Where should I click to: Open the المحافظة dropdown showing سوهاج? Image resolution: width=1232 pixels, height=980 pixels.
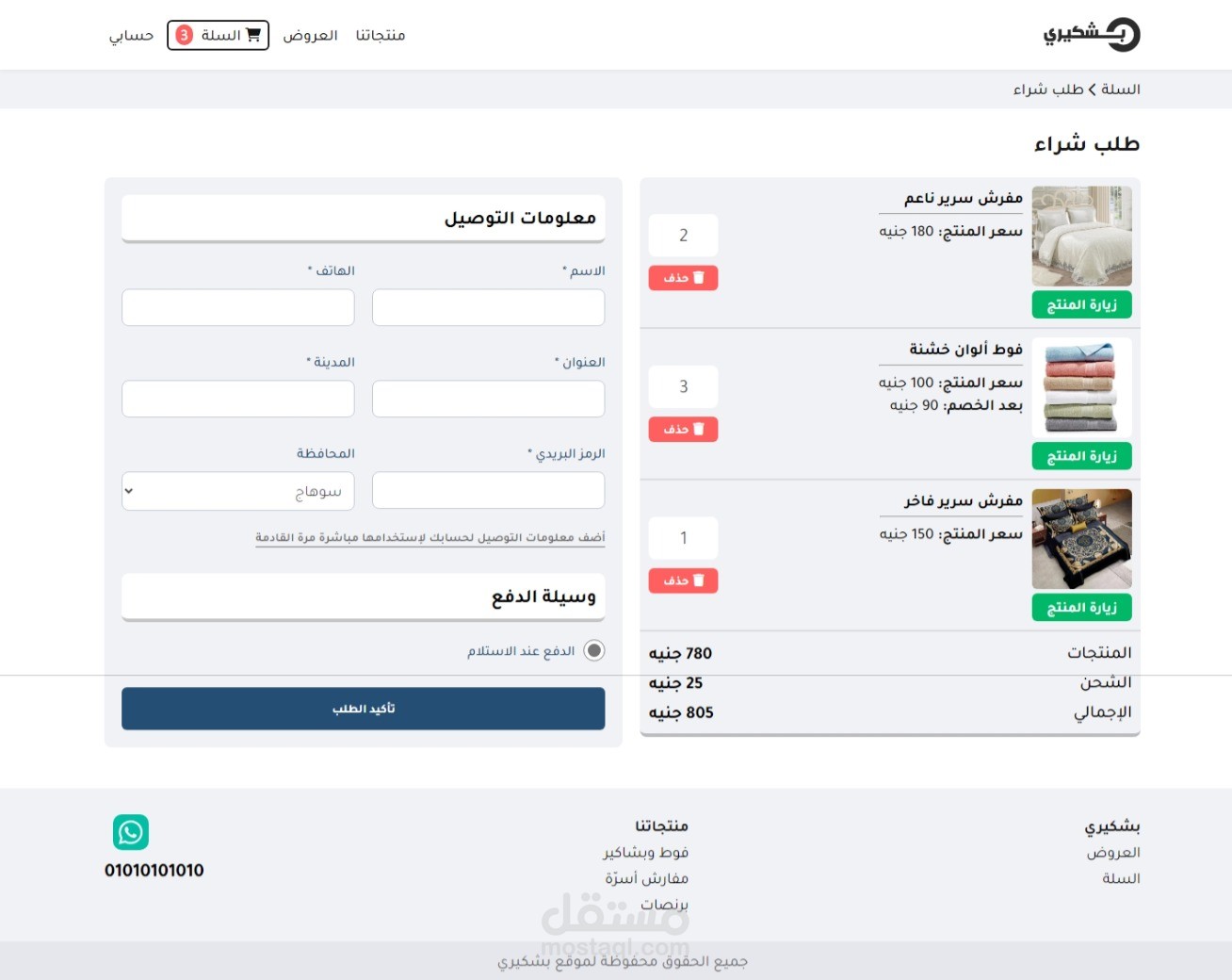click(238, 491)
